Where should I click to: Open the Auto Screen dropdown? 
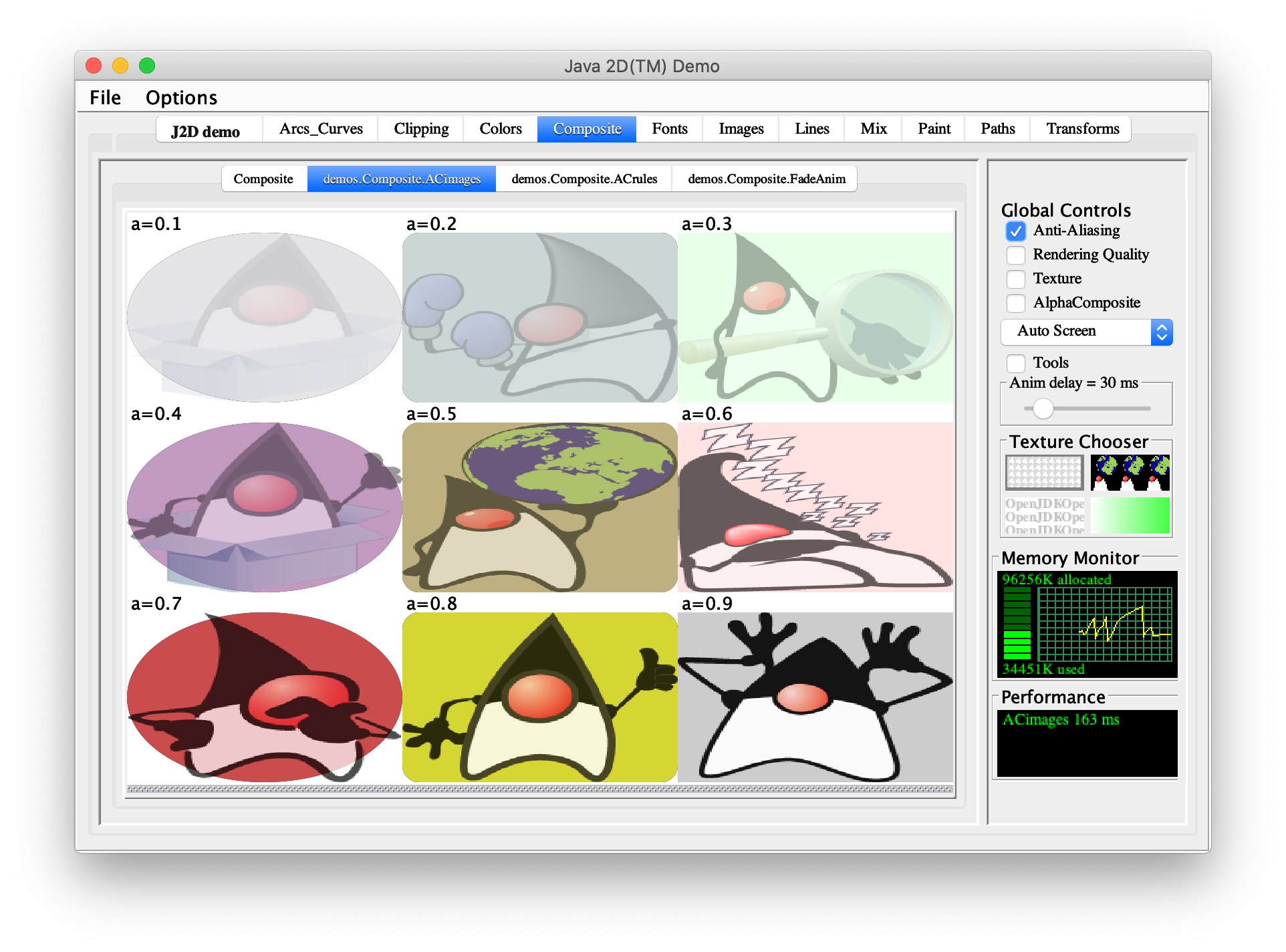(x=1086, y=332)
